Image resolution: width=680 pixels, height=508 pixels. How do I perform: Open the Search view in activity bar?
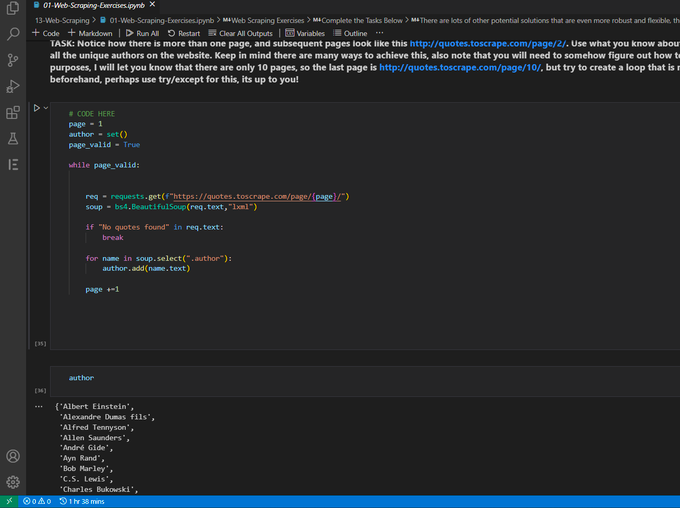[13, 34]
